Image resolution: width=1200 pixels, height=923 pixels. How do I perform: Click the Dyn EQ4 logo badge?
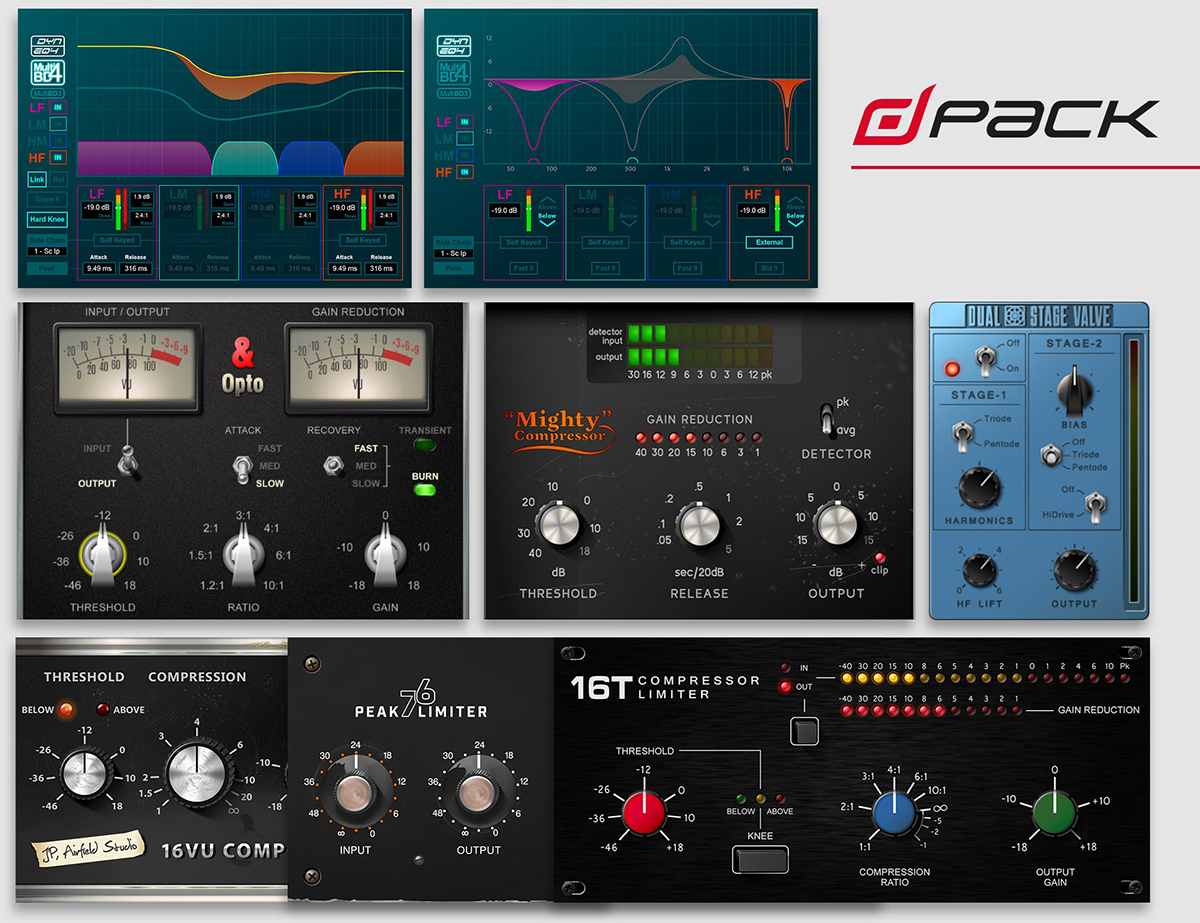point(47,47)
